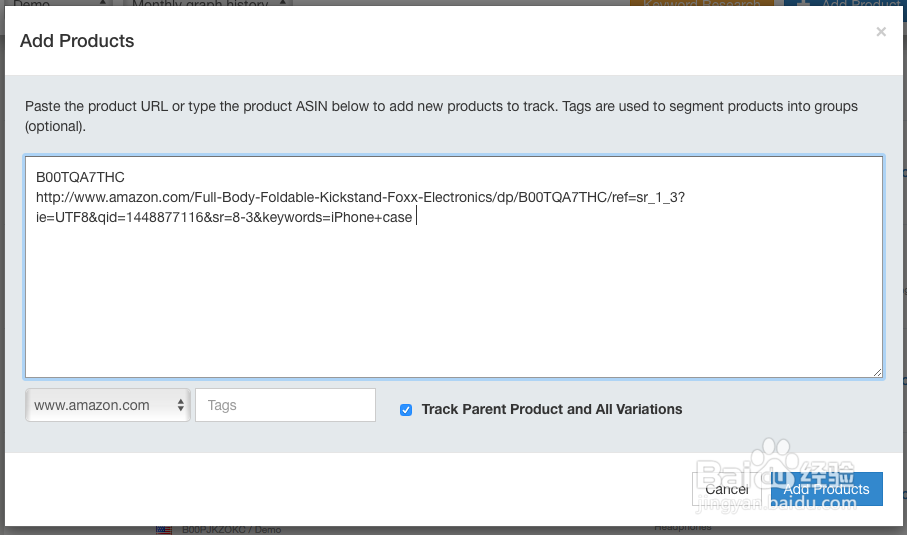The height and width of the screenshot is (535, 907).
Task: Select the B00PJKZOKC / Demo product entry
Action: [x=231, y=530]
